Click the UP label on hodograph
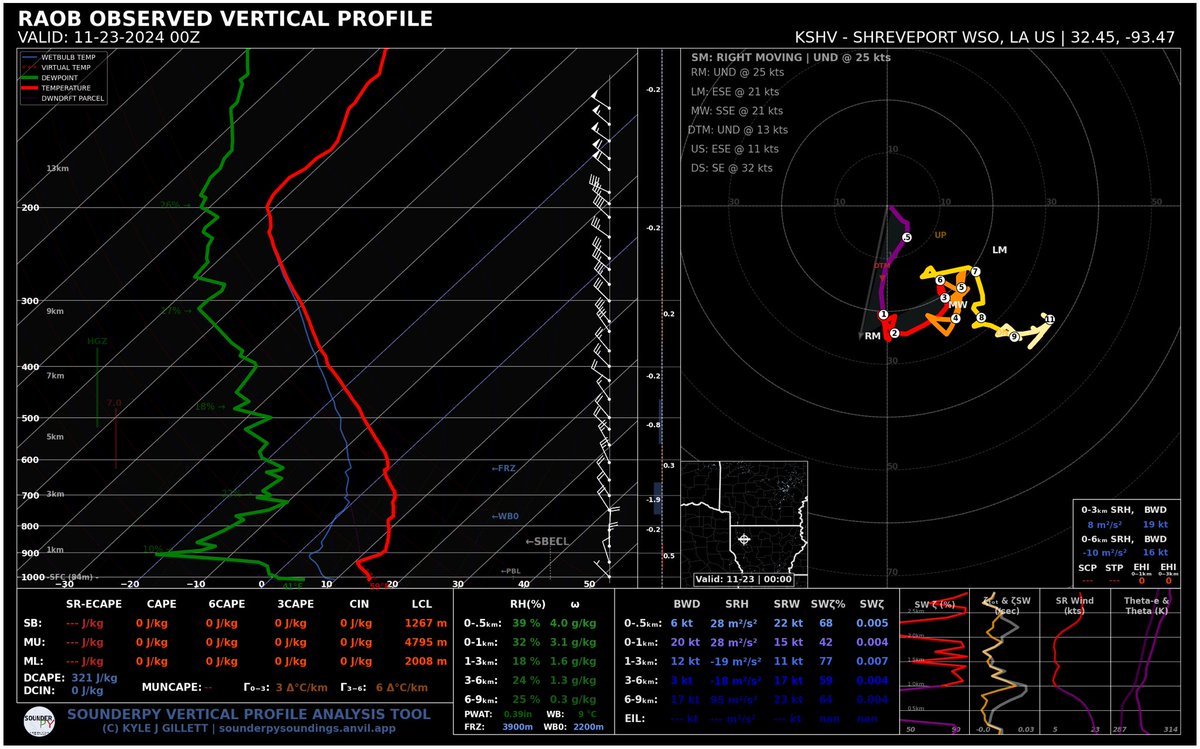Screen dimensions: 1200x749 point(940,235)
